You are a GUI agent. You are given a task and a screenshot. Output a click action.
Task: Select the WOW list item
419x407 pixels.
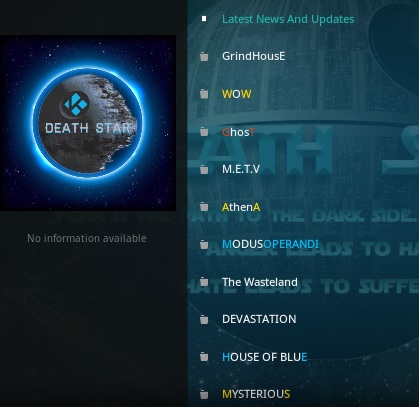[x=237, y=94]
